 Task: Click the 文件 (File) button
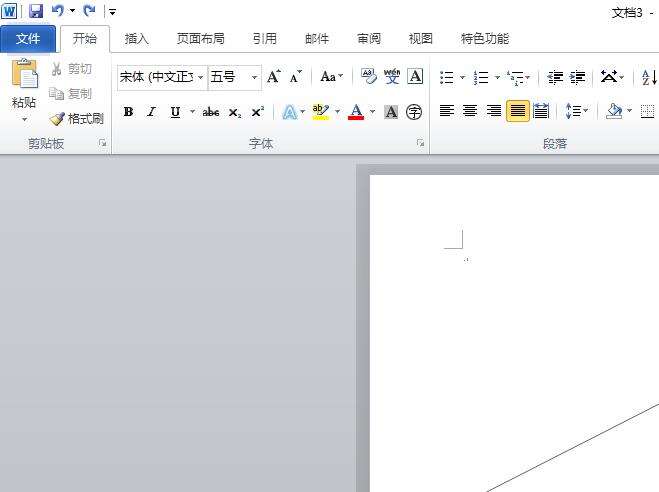(28, 39)
